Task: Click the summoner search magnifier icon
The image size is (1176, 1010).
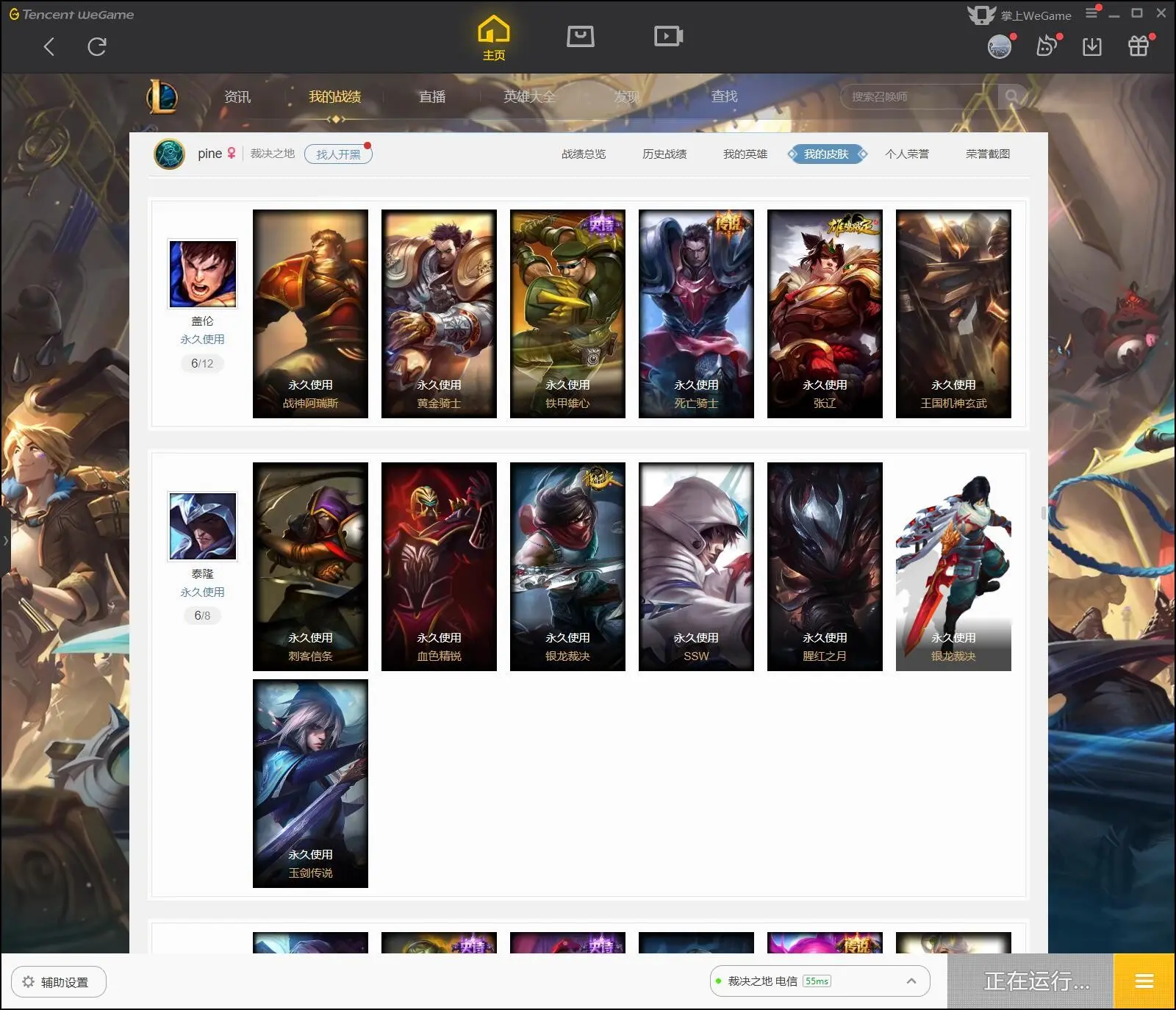Action: tap(1012, 96)
